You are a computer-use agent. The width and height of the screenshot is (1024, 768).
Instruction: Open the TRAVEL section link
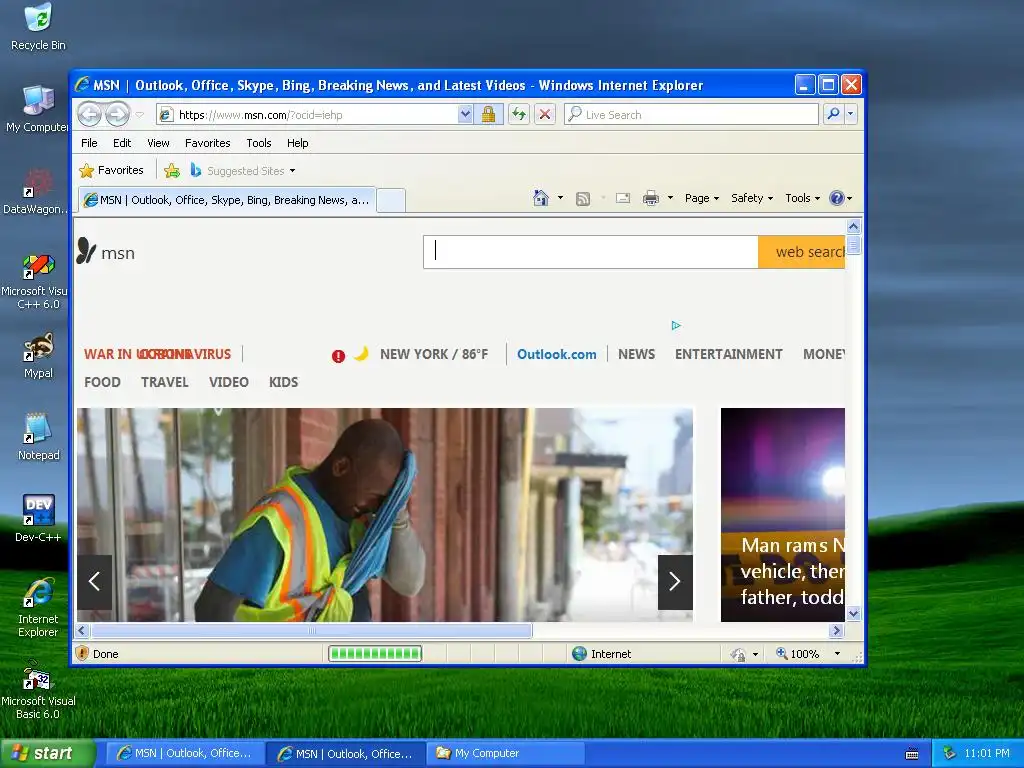(165, 382)
